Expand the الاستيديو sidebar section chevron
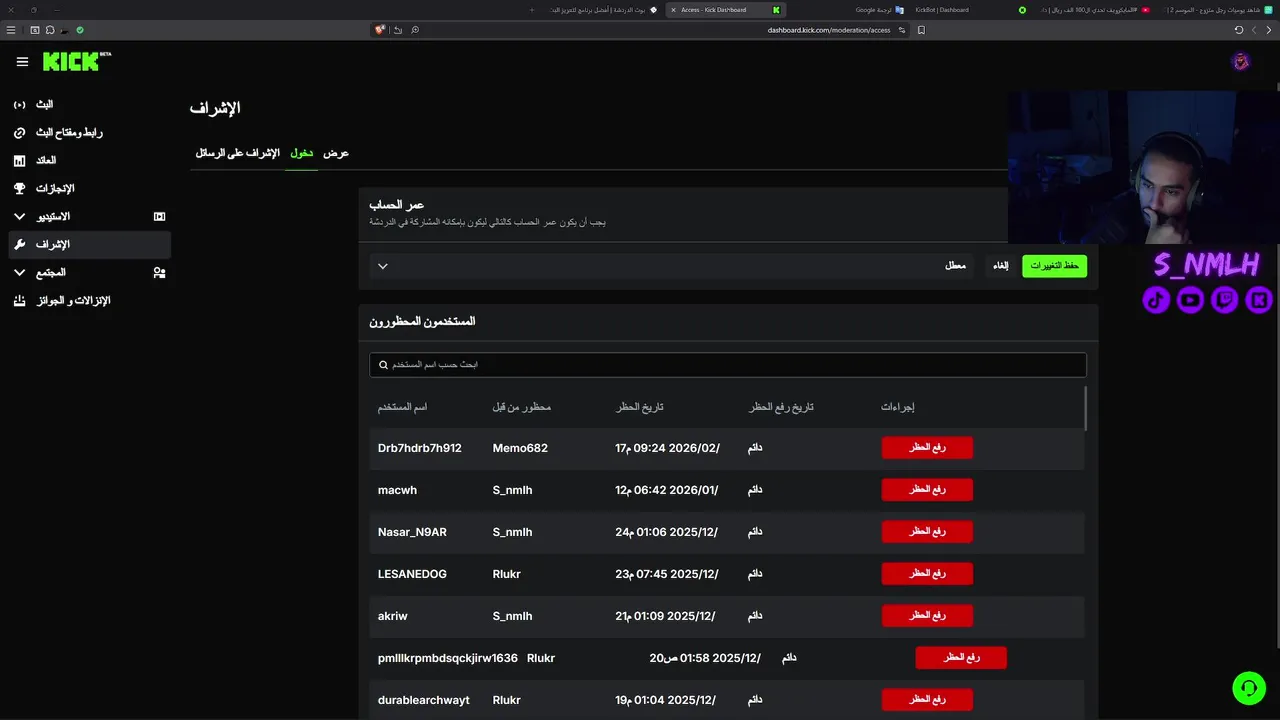Screen dimensions: 1280x720 (x=20, y=216)
